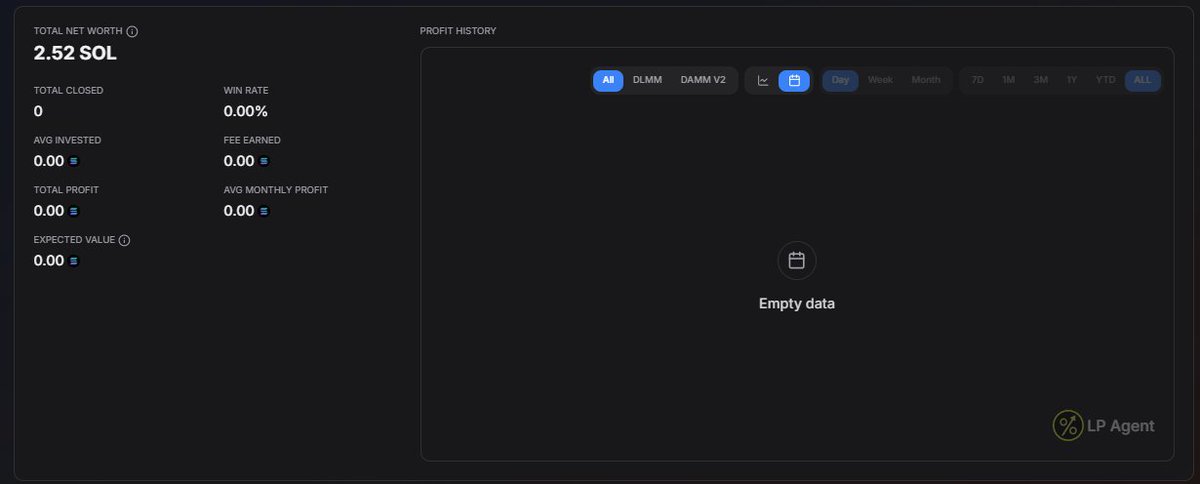Viewport: 1200px width, 484px height.
Task: Set time range to 7D
Action: pos(978,81)
